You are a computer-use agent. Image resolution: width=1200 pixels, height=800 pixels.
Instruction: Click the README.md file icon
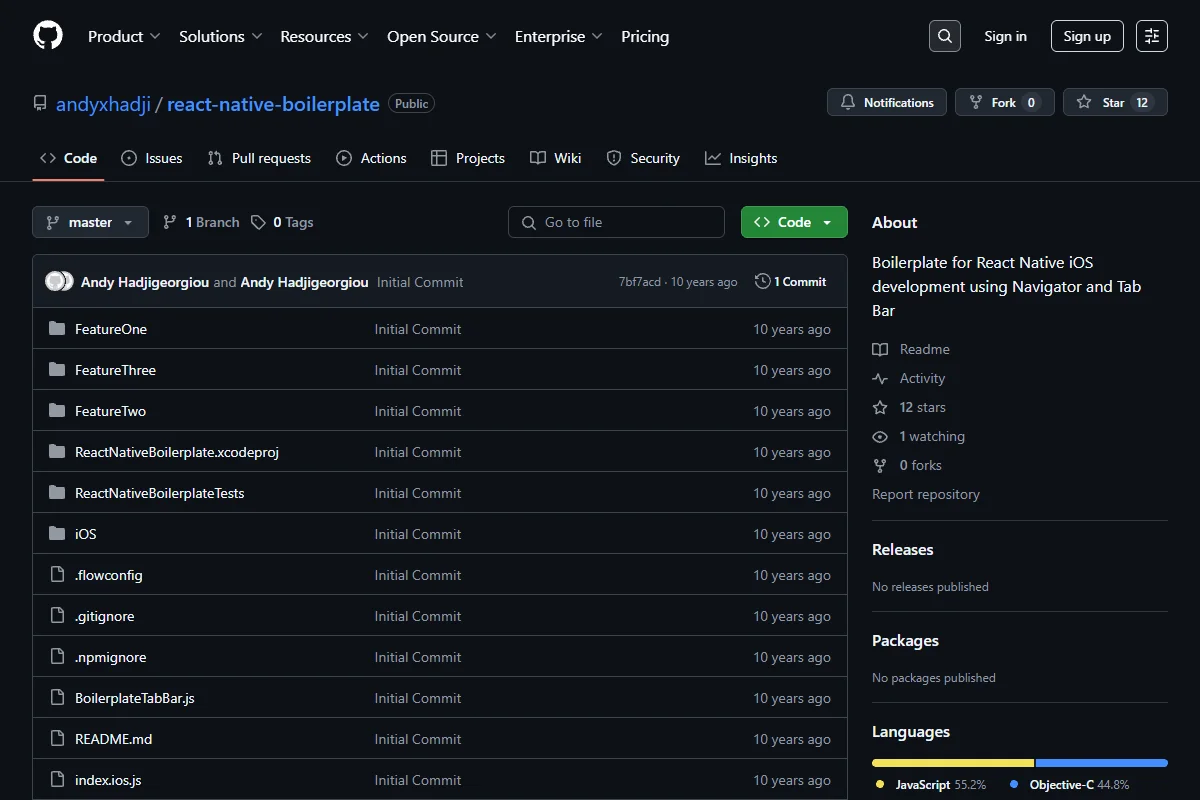click(57, 739)
